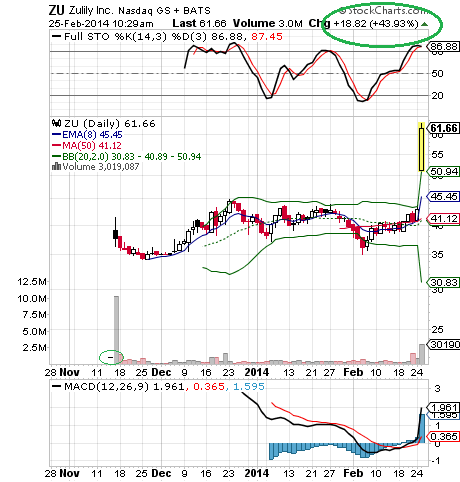Select the 25-Feb-2014 10:29am timestamp
460x482 pixels.
101,24
